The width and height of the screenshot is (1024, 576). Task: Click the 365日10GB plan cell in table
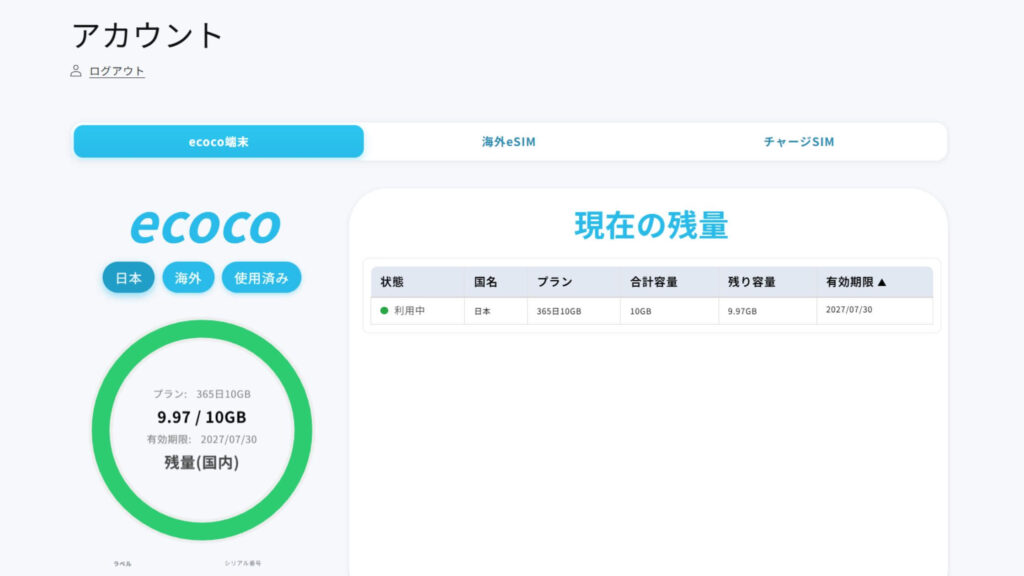coord(574,311)
